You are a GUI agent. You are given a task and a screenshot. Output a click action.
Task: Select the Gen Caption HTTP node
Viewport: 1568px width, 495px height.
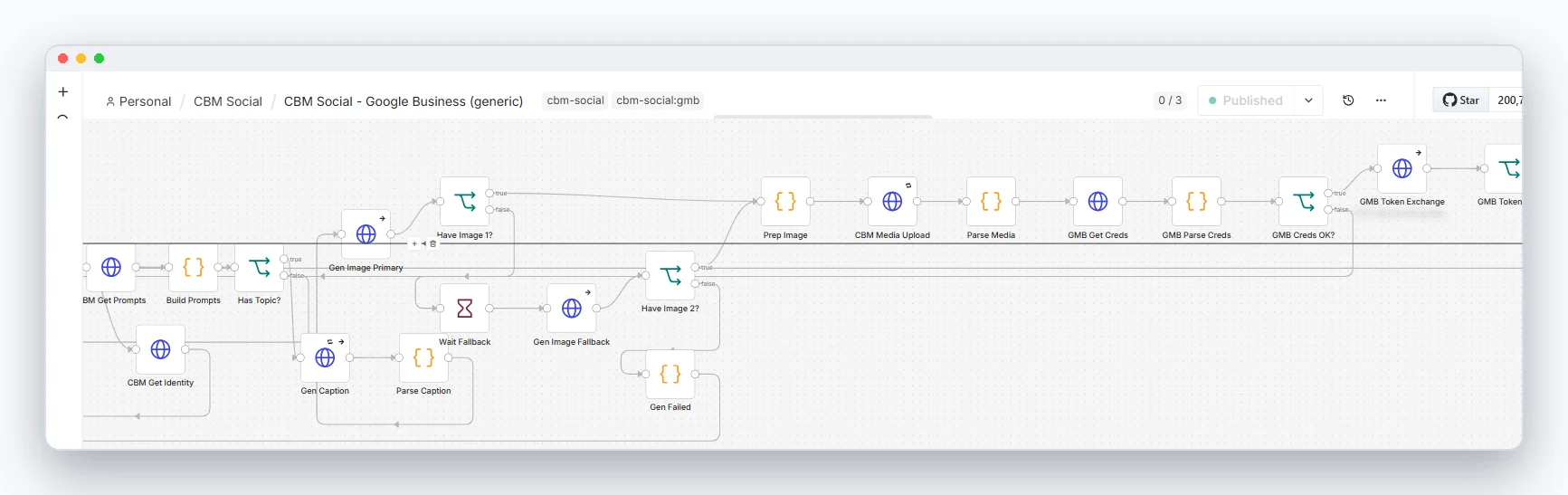pos(325,357)
